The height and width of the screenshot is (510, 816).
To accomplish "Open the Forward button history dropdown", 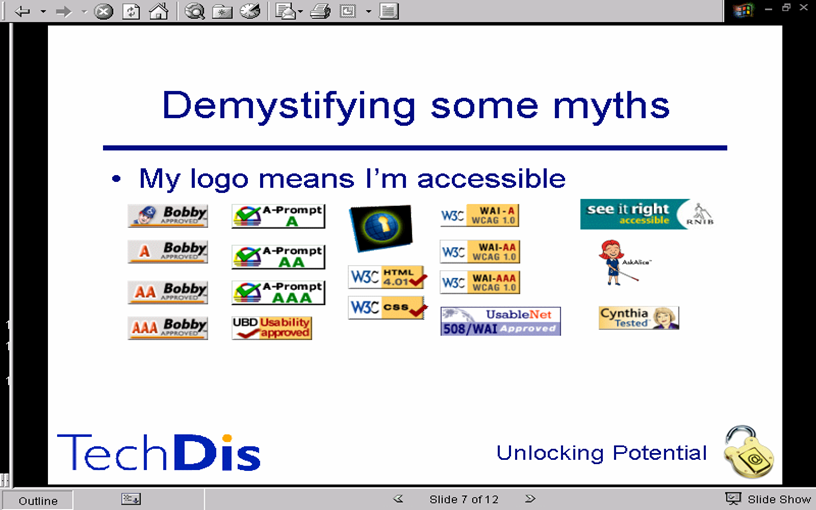I will [x=84, y=11].
